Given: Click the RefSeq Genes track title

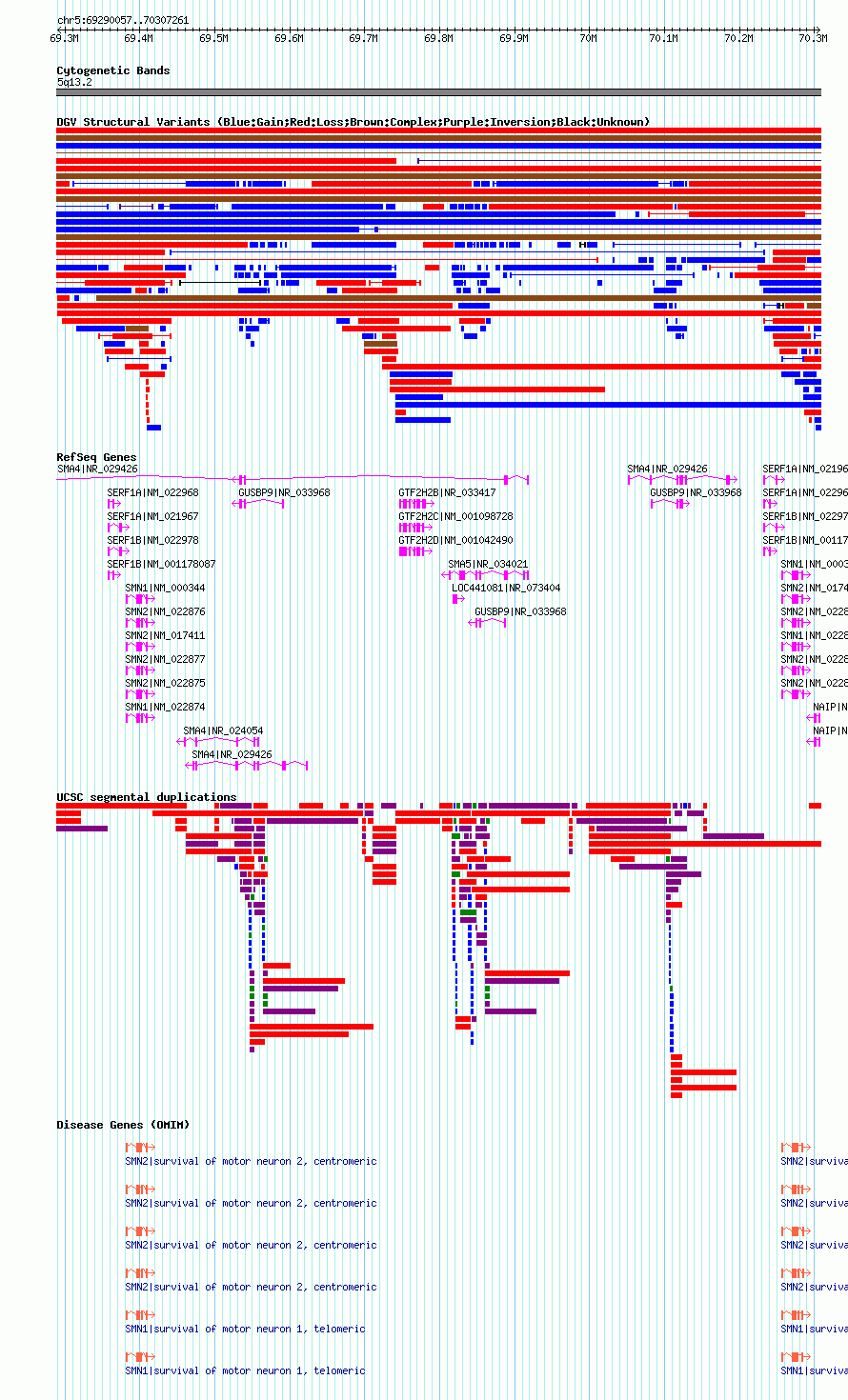Looking at the screenshot, I should point(96,458).
